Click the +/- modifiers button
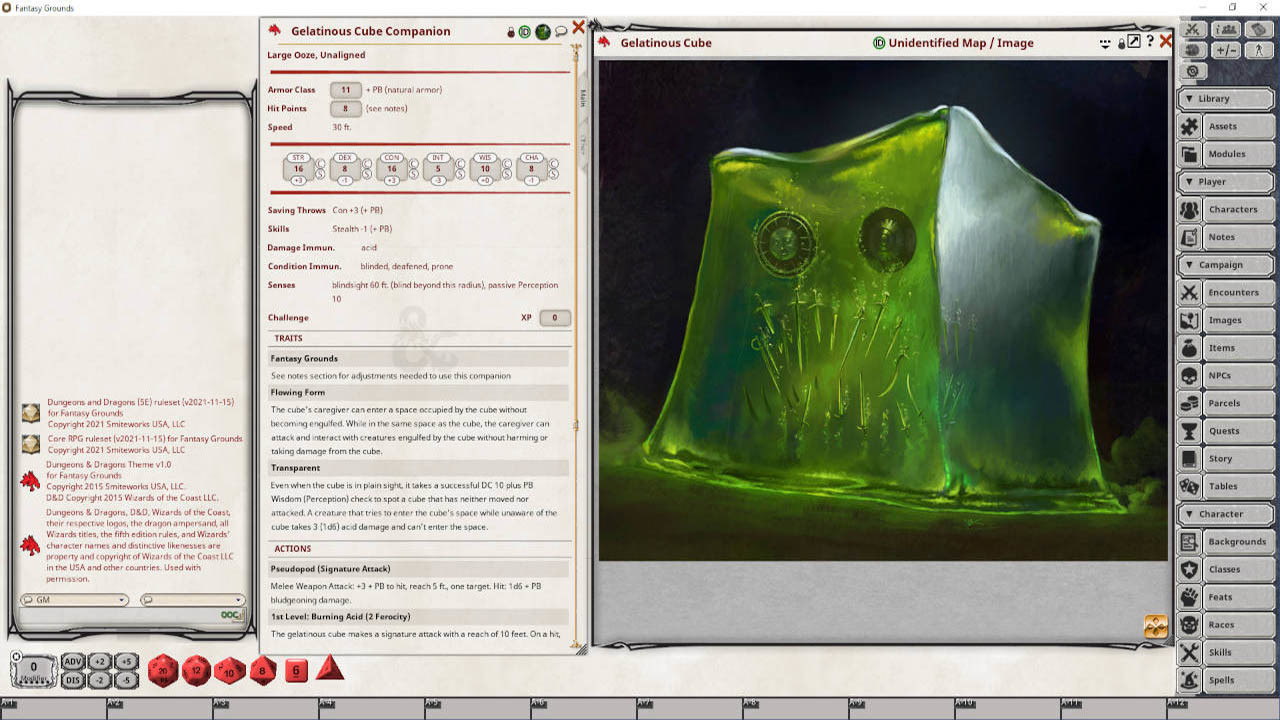Image resolution: width=1280 pixels, height=720 pixels. (1226, 50)
